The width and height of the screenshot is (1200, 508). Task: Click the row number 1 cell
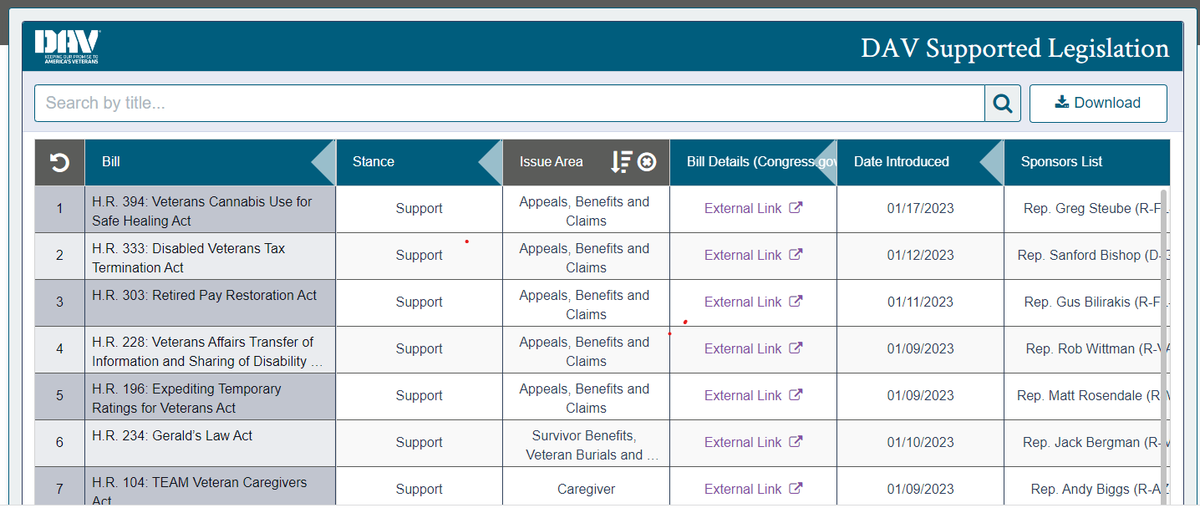click(x=60, y=210)
